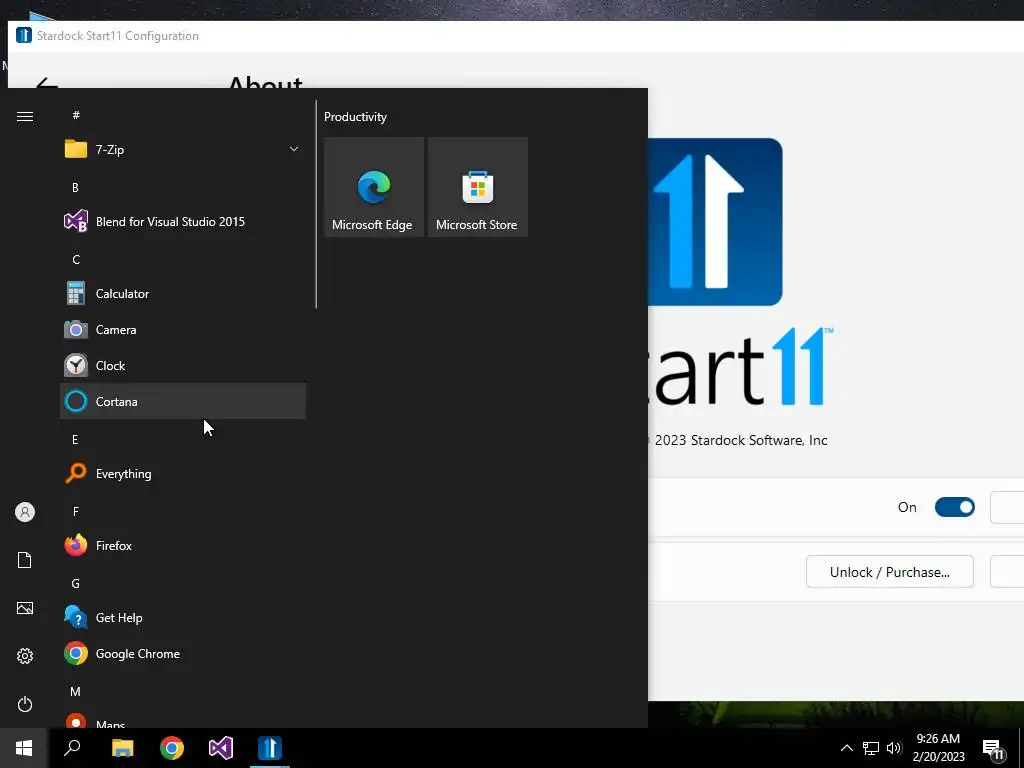
Task: Open Settings gear in Start sidebar
Action: point(25,656)
